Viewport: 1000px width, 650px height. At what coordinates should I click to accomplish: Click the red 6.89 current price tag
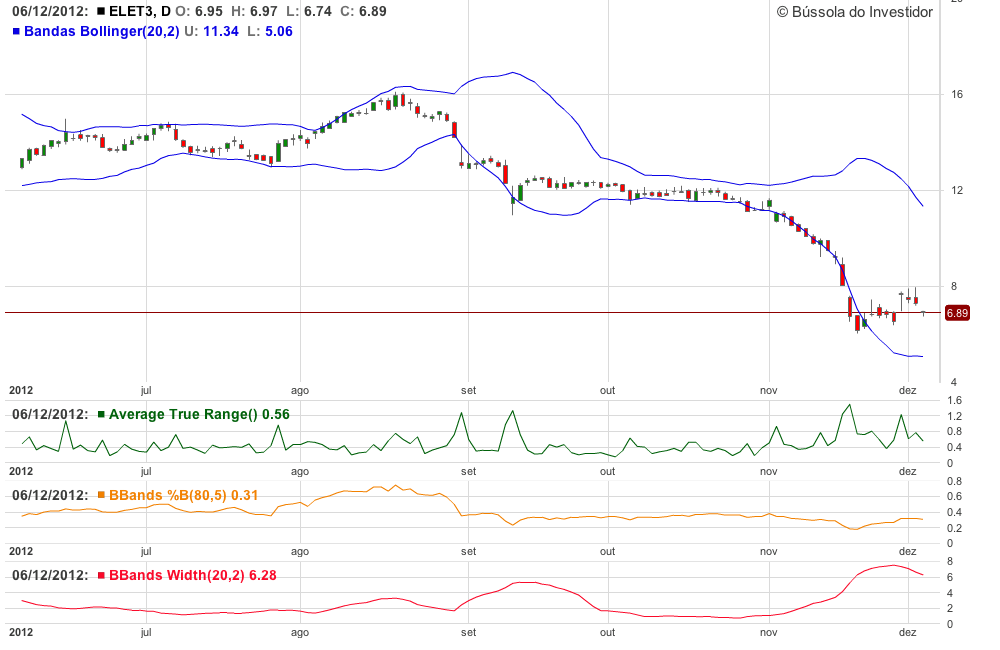point(957,313)
